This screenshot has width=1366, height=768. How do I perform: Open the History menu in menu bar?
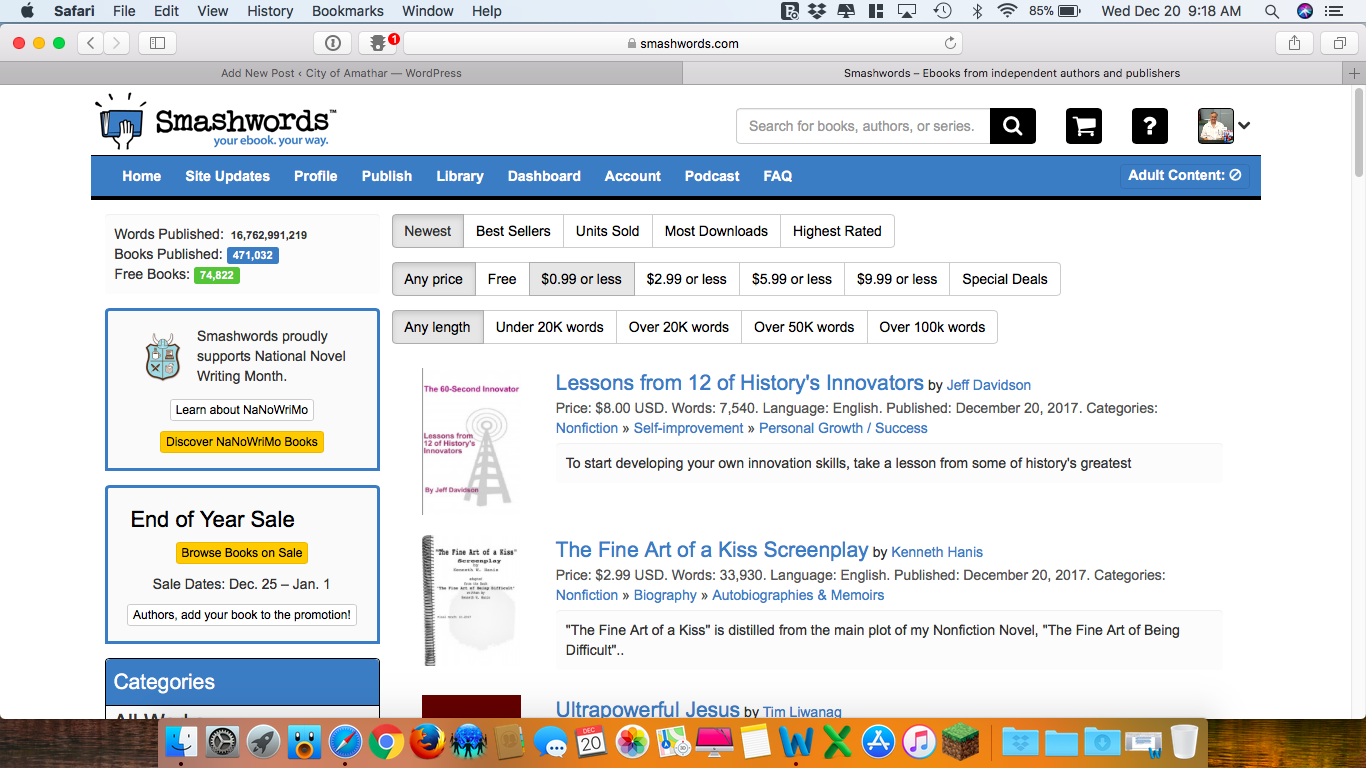coord(270,11)
